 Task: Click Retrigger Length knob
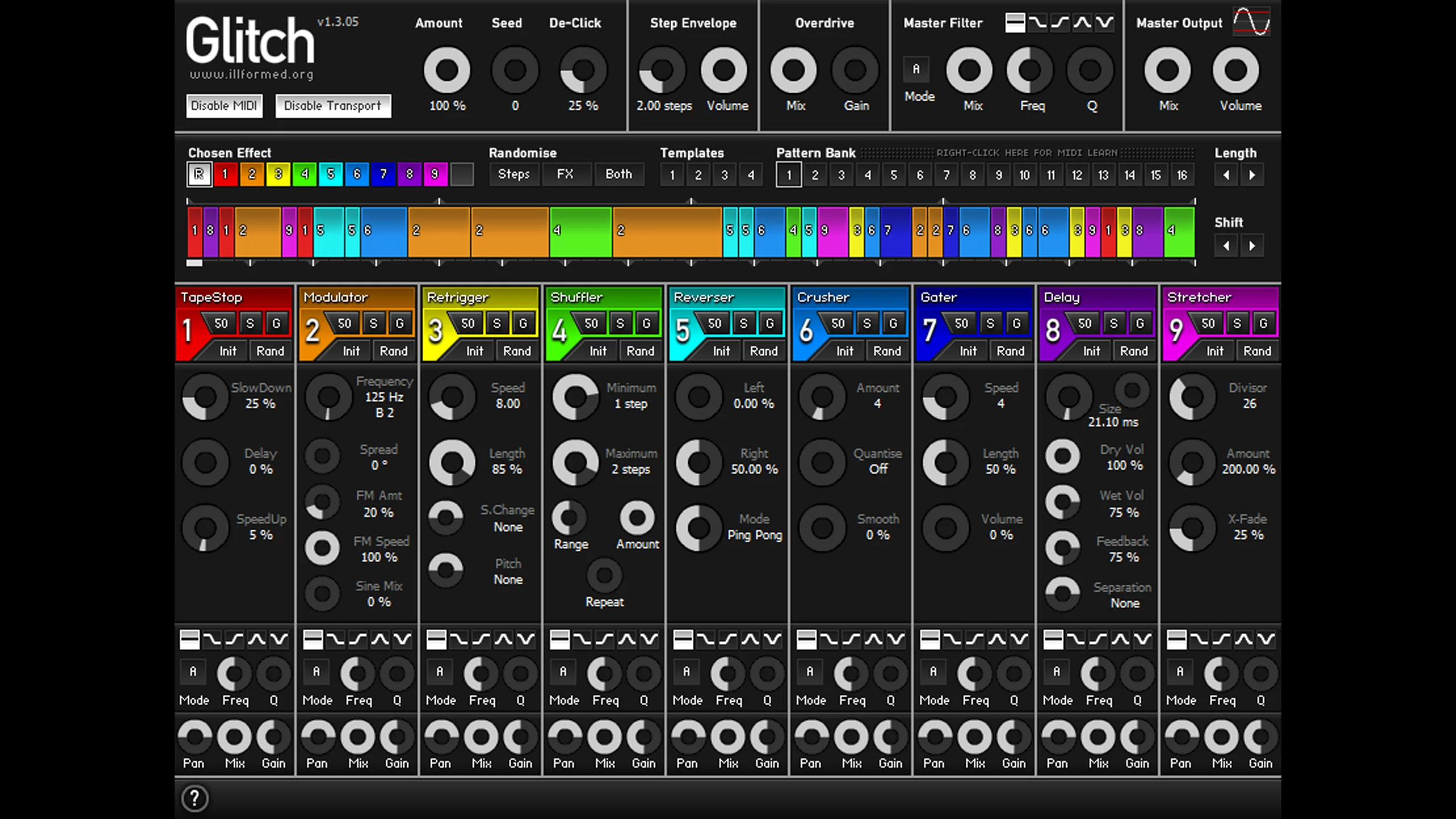pos(452,462)
